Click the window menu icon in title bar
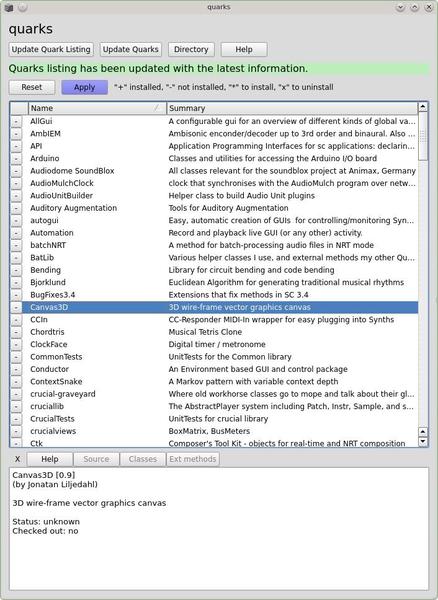Viewport: 438px width, 600px height. 9,7
